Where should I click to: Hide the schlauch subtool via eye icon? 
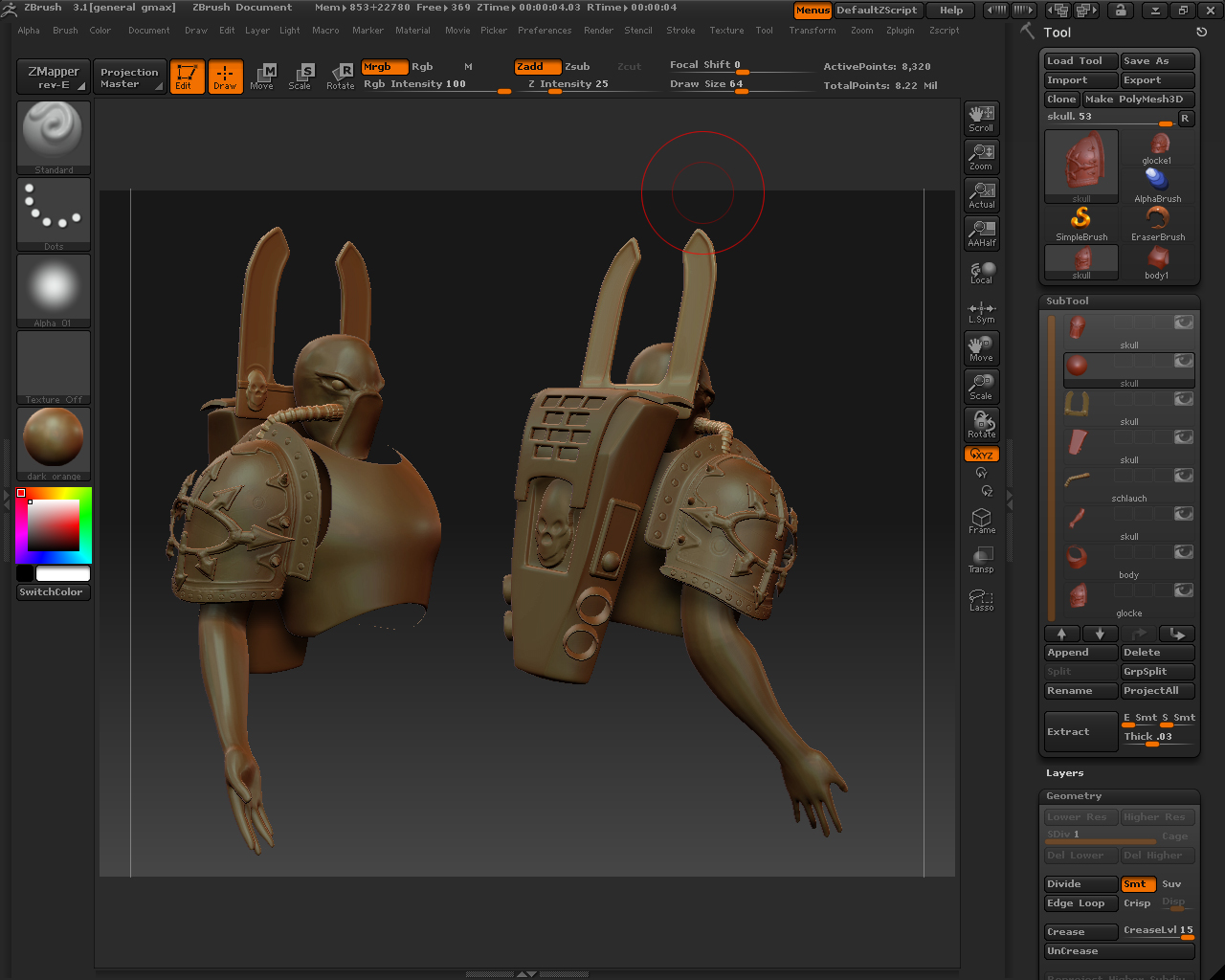pos(1184,476)
